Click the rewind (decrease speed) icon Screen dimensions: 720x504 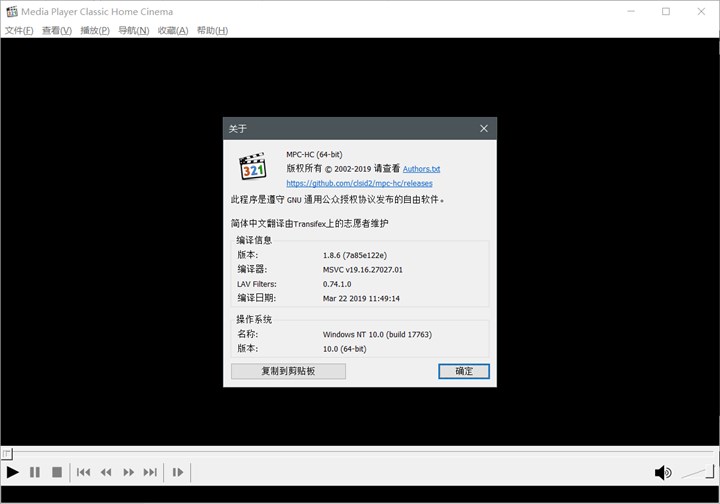106,472
